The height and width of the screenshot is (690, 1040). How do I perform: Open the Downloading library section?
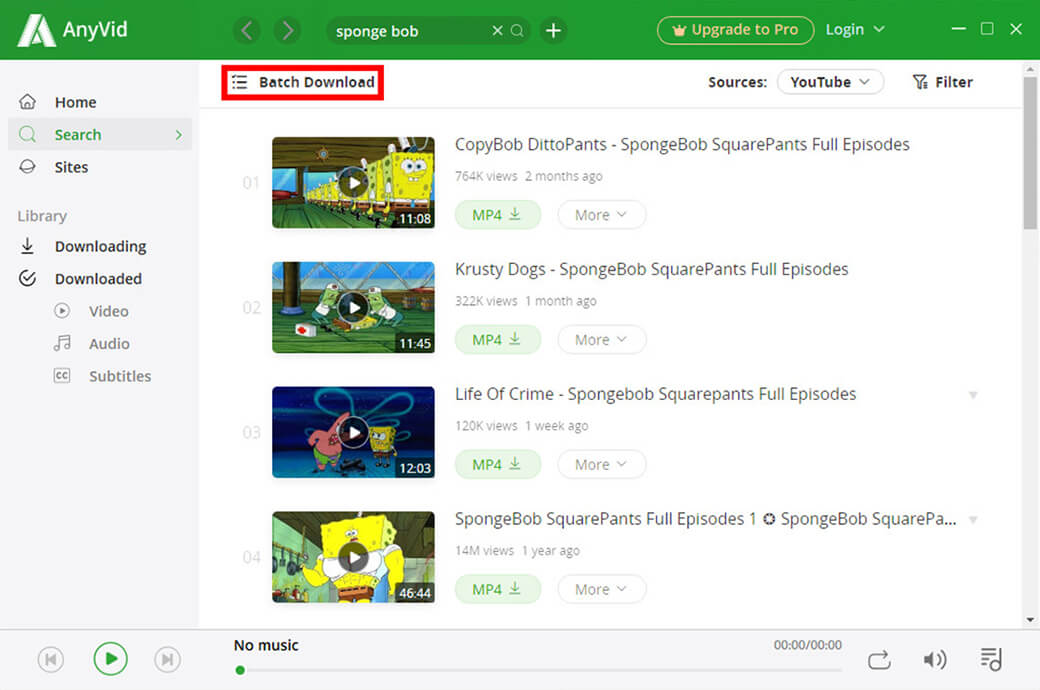pos(99,246)
